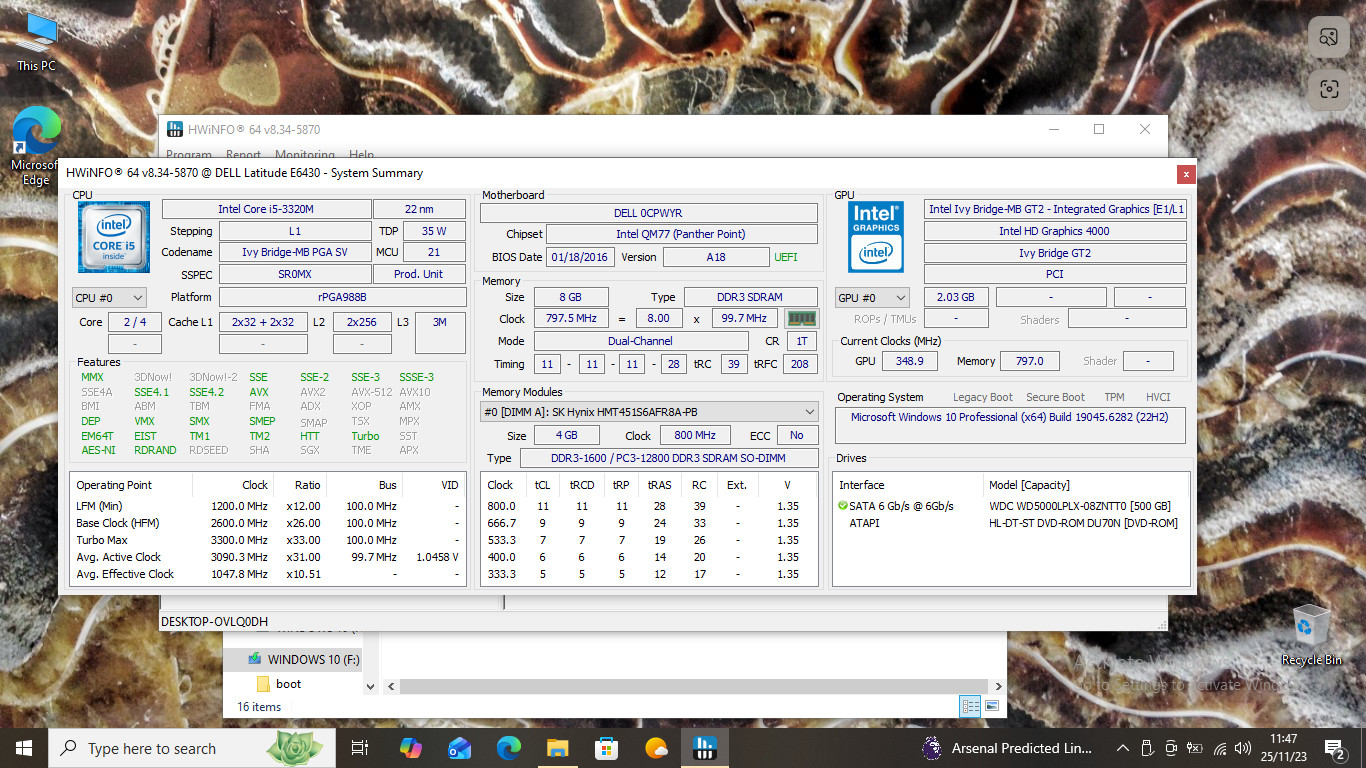Click safely remove hardware USB tray icon
The width and height of the screenshot is (1366, 768).
click(1146, 748)
